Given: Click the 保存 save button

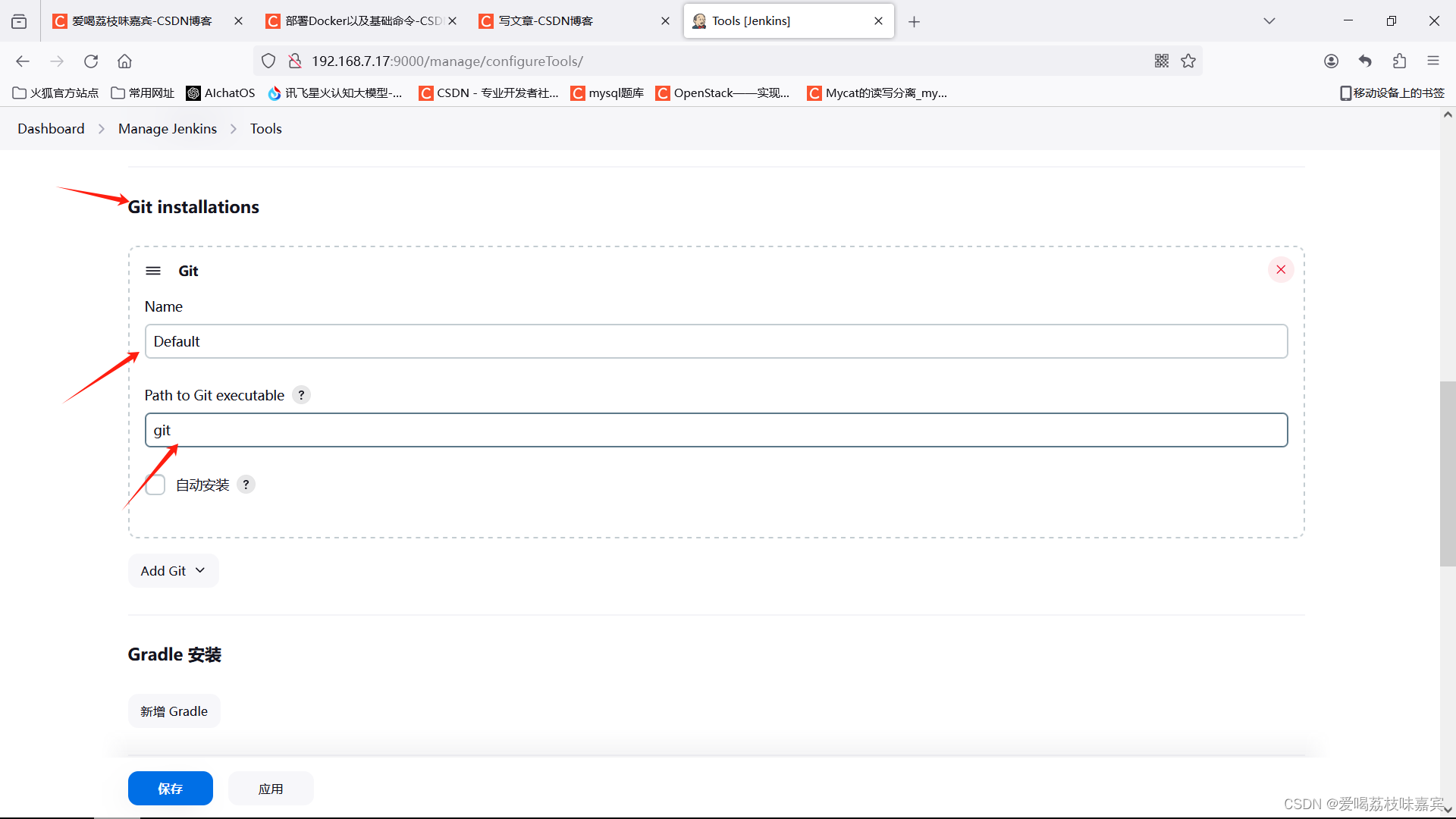Looking at the screenshot, I should tap(171, 789).
